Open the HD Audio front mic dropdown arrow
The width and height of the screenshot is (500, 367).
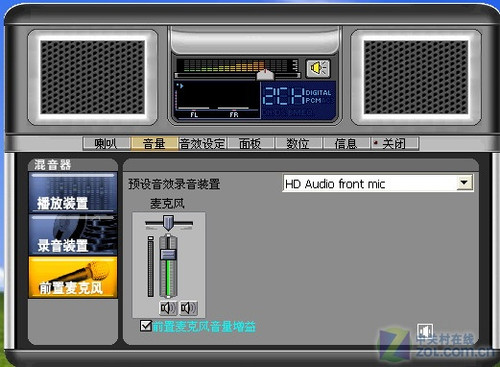click(464, 183)
